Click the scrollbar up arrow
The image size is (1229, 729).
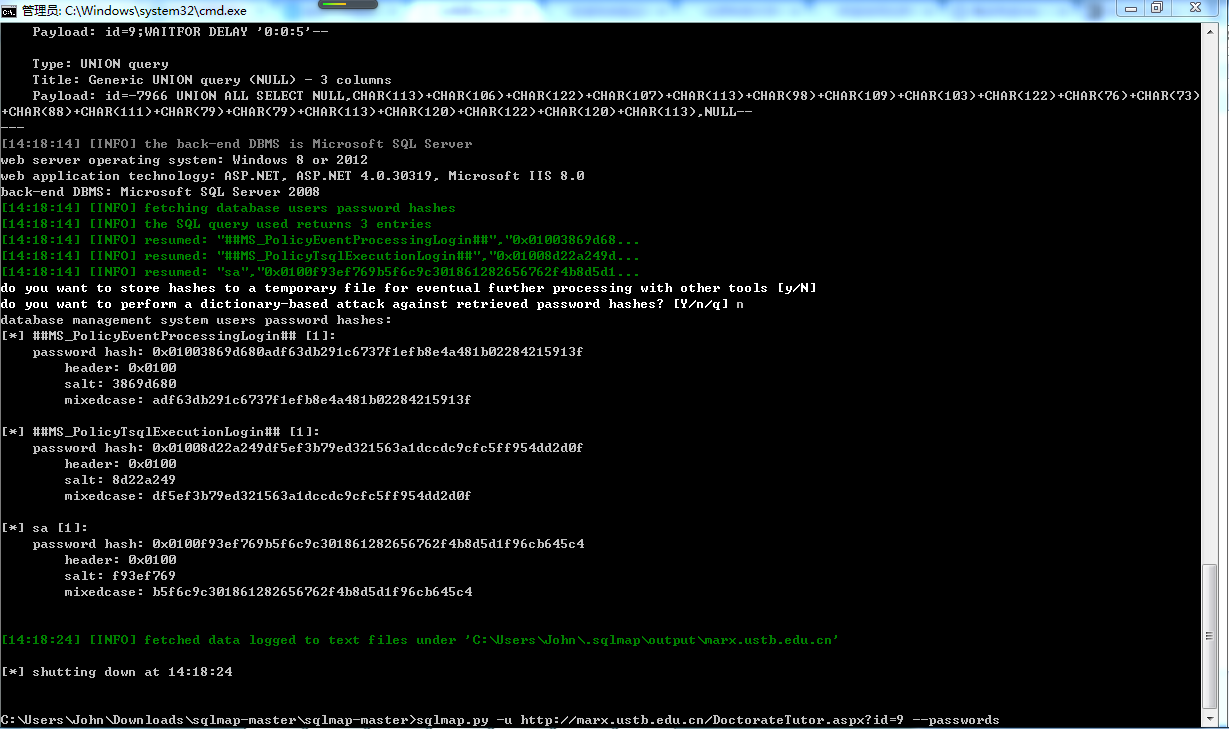(1210, 31)
